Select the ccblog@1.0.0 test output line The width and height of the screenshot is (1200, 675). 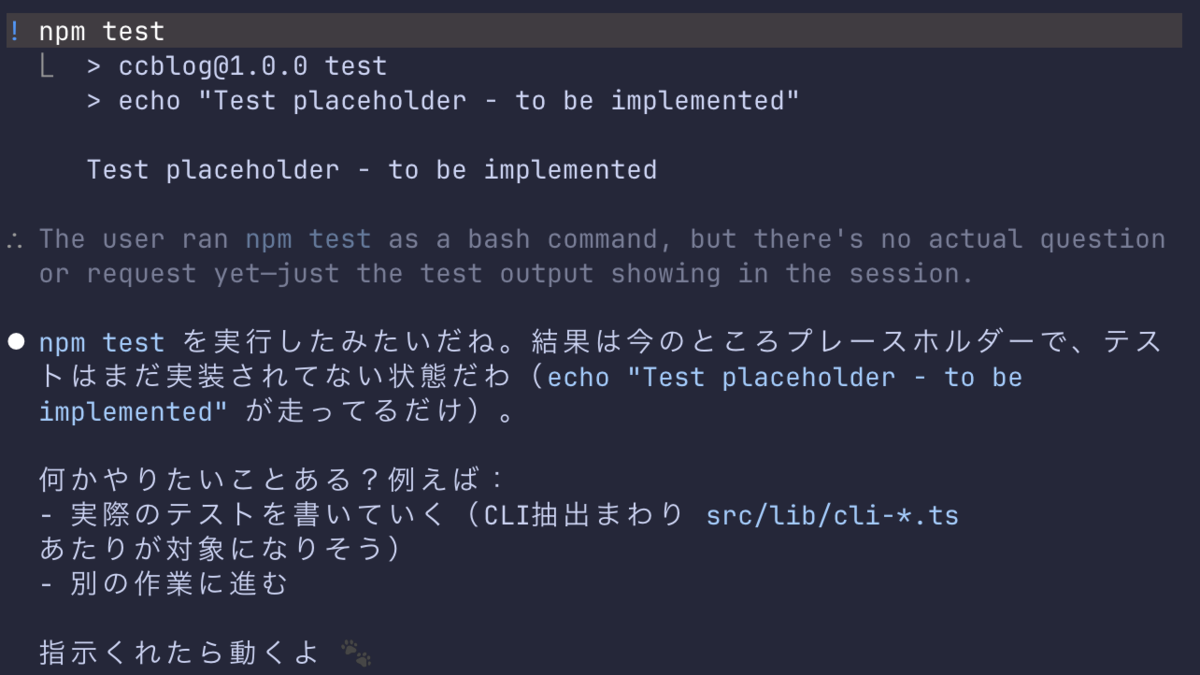pyautogui.click(x=237, y=67)
